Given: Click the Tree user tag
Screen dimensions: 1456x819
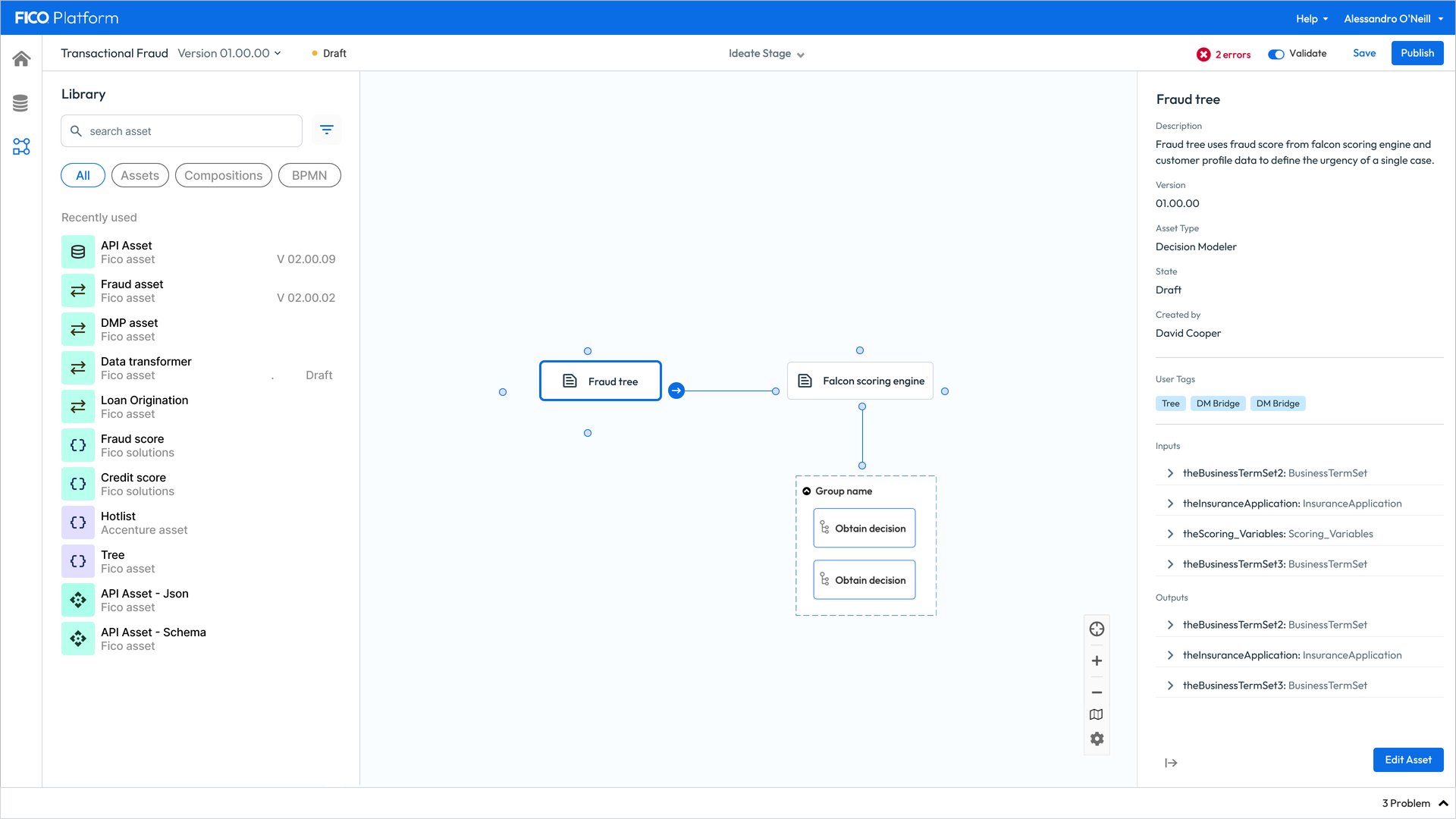Looking at the screenshot, I should (1171, 403).
